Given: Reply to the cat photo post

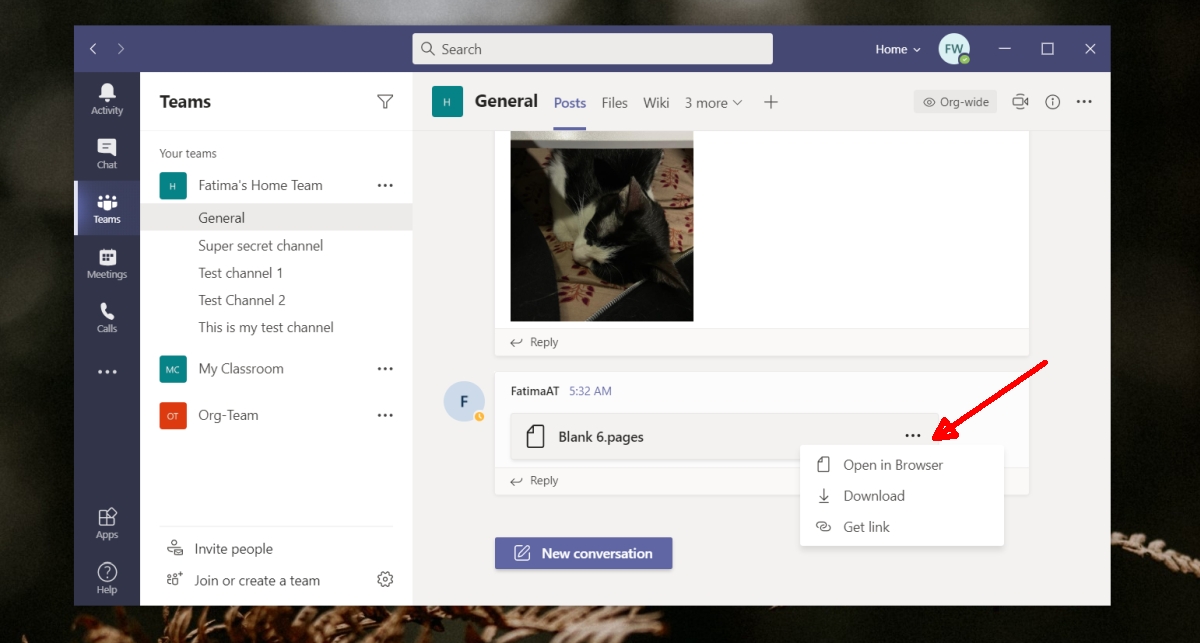Looking at the screenshot, I should click(534, 342).
